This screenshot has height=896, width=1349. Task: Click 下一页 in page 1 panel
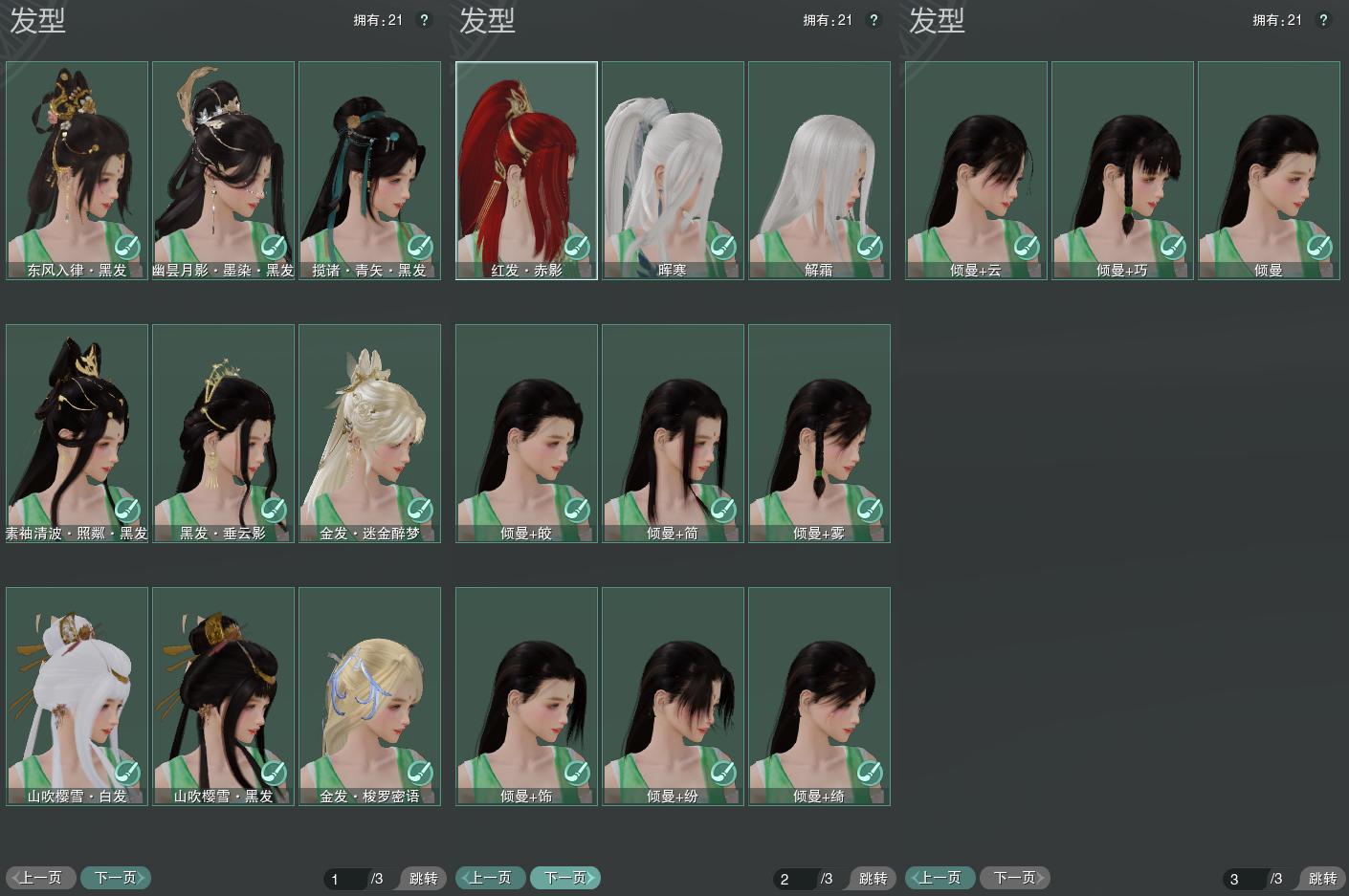116,878
